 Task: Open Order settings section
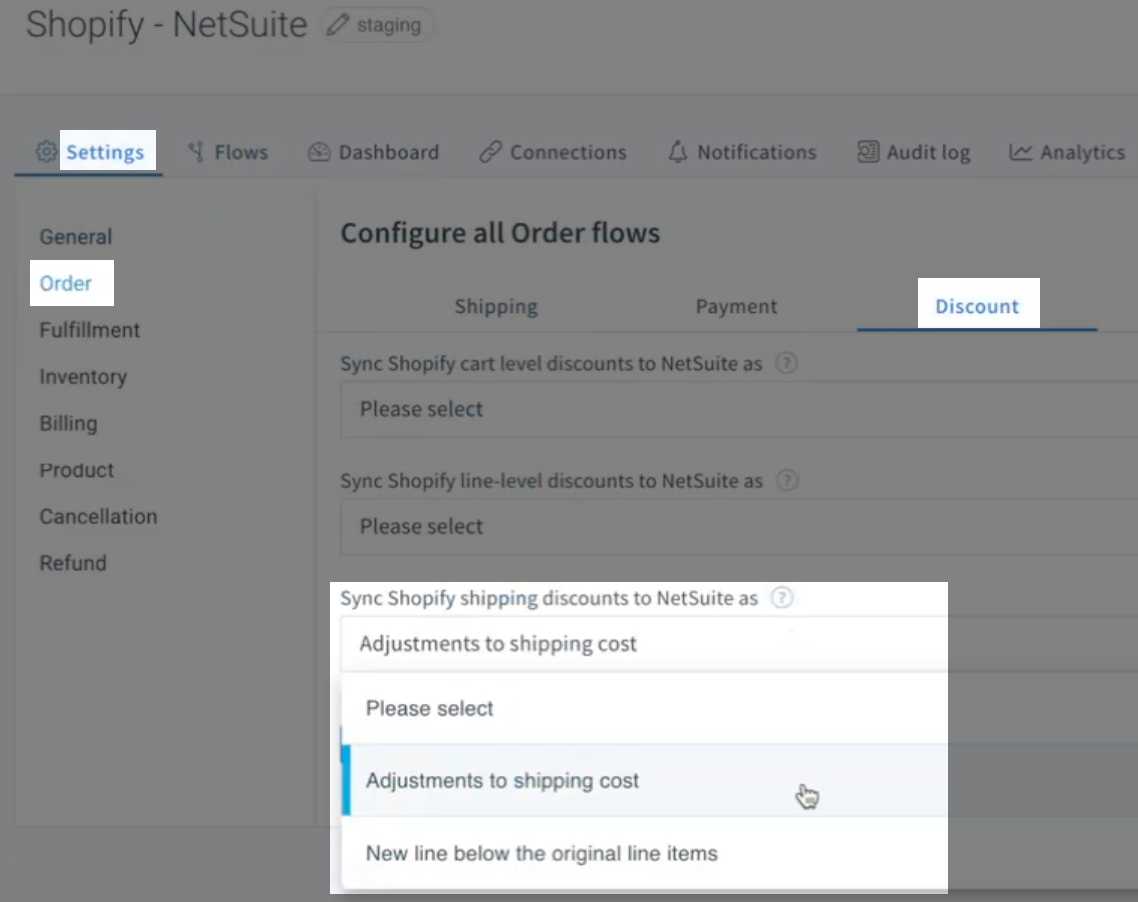[x=65, y=283]
